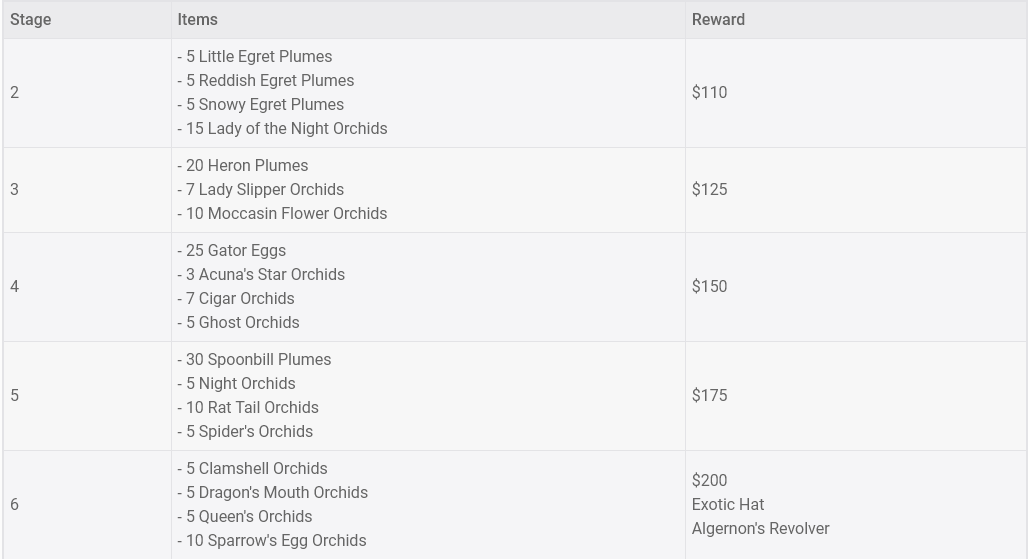Click the $150 reward value
The image size is (1028, 559).
(709, 287)
